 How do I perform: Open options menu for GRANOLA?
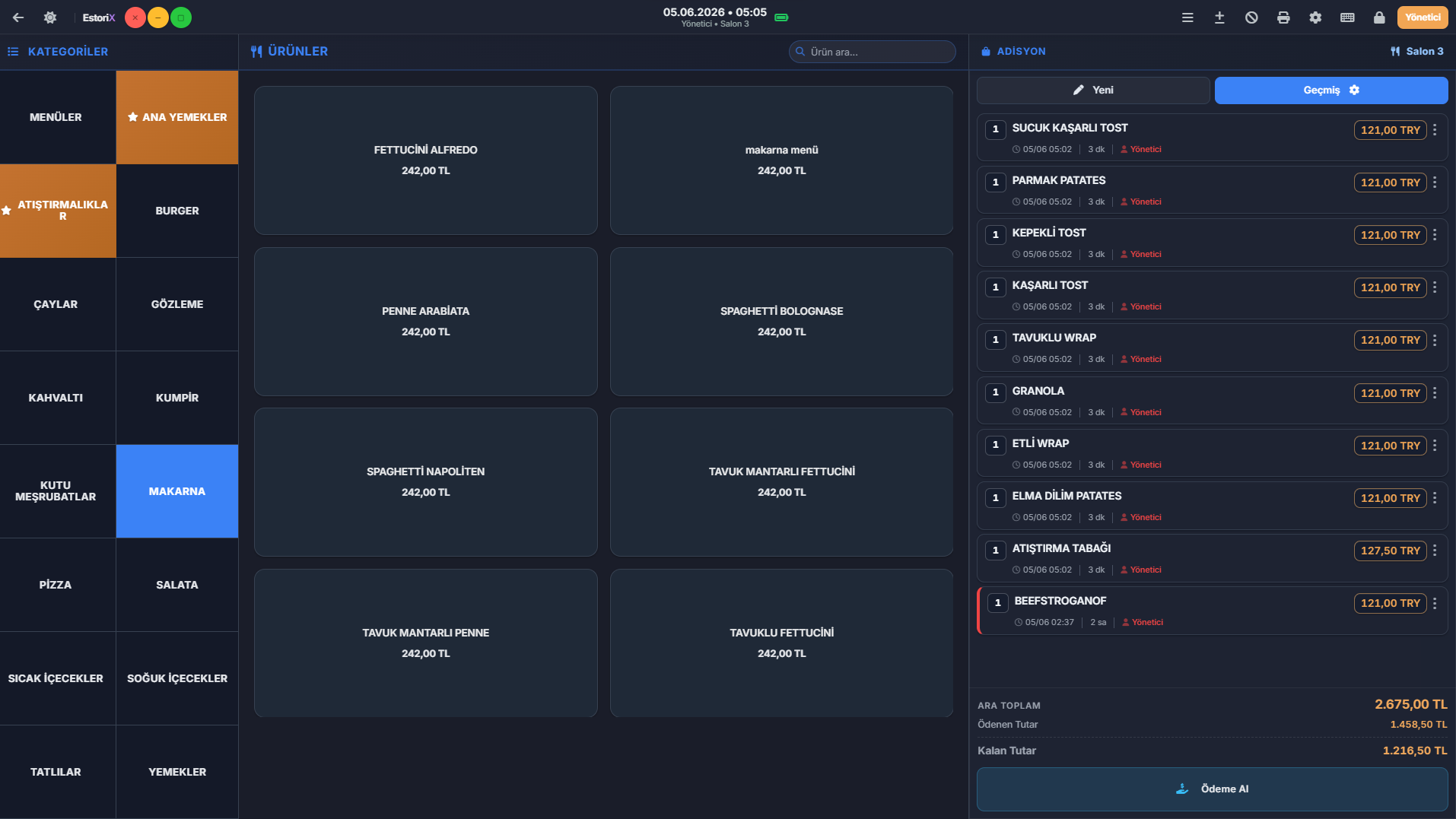[x=1435, y=393]
